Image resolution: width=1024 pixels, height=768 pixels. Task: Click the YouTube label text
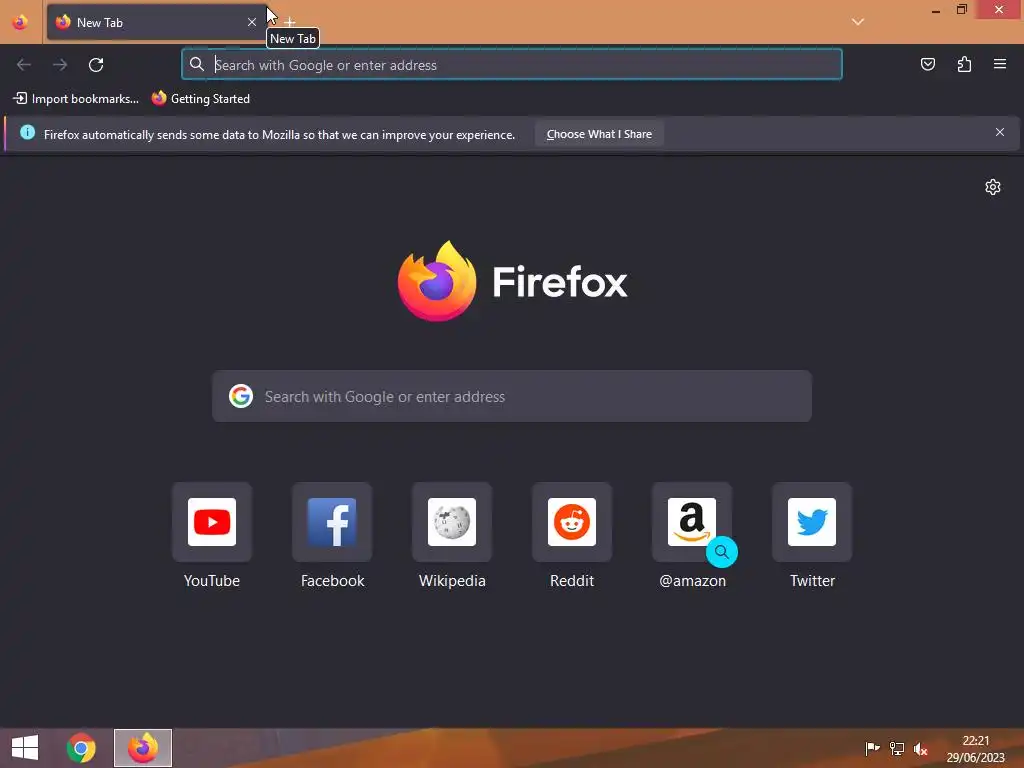[x=212, y=581]
